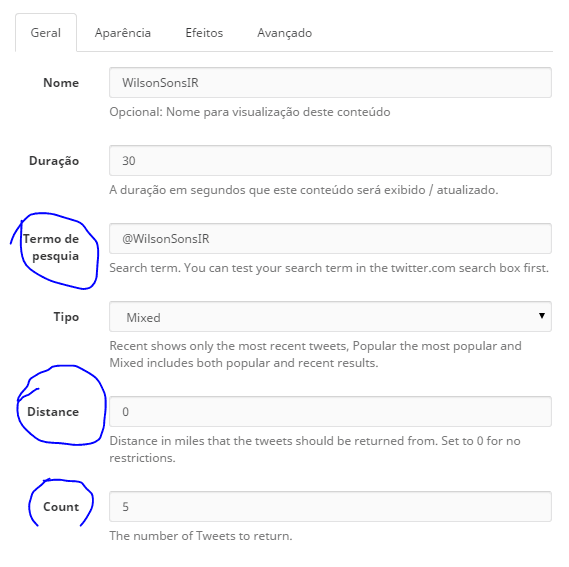The width and height of the screenshot is (569, 567).
Task: Click the Tipo dropdown arrow
Action: (541, 316)
